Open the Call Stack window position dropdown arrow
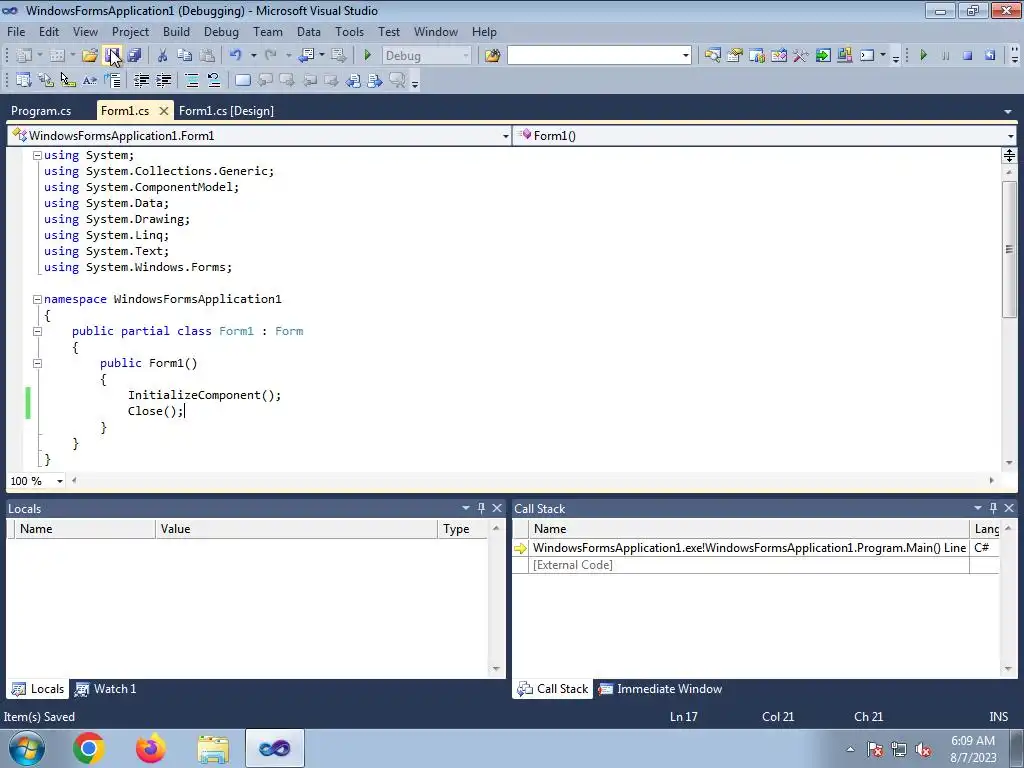This screenshot has width=1024, height=768. click(978, 508)
